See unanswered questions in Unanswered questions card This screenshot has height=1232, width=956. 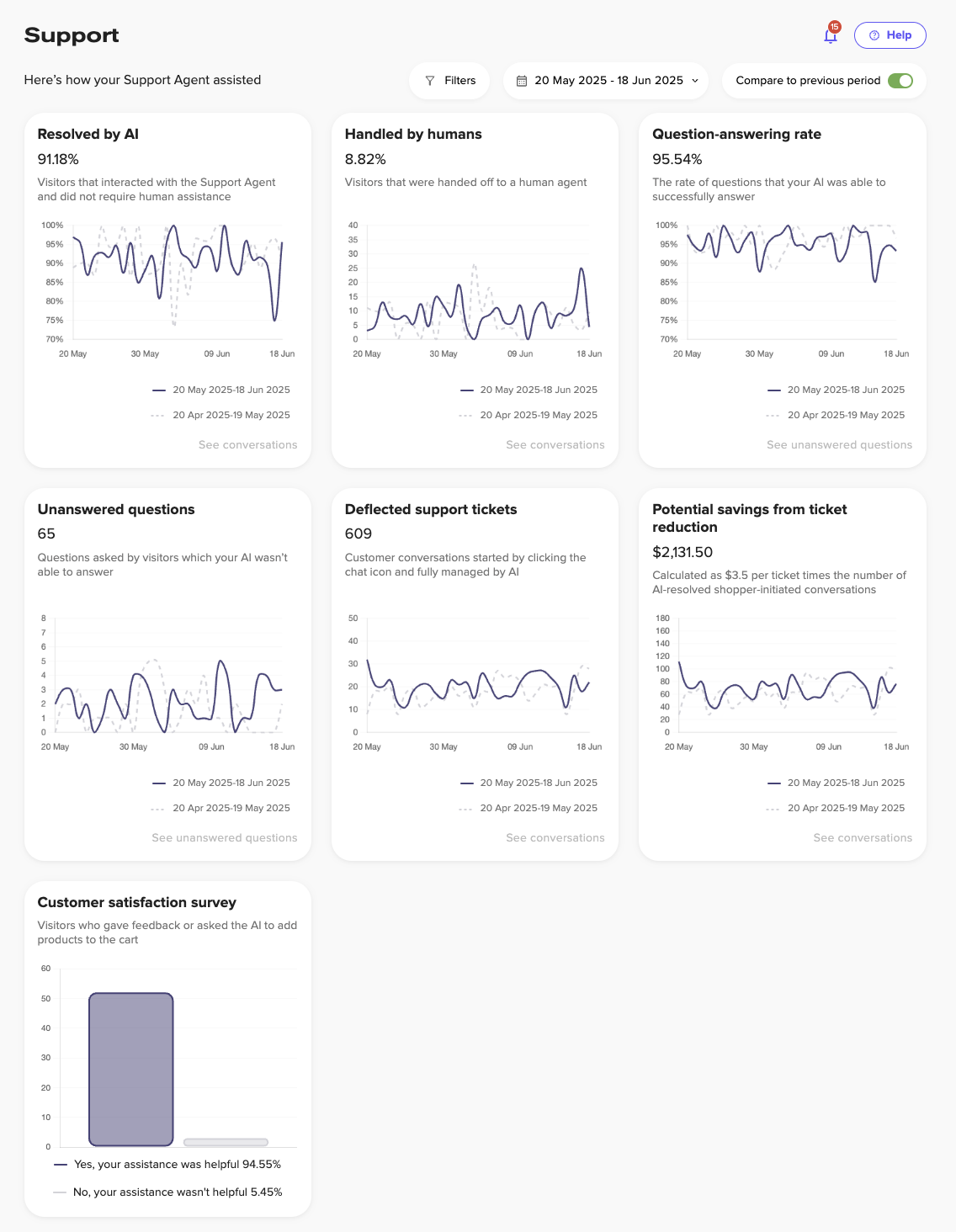[x=224, y=838]
